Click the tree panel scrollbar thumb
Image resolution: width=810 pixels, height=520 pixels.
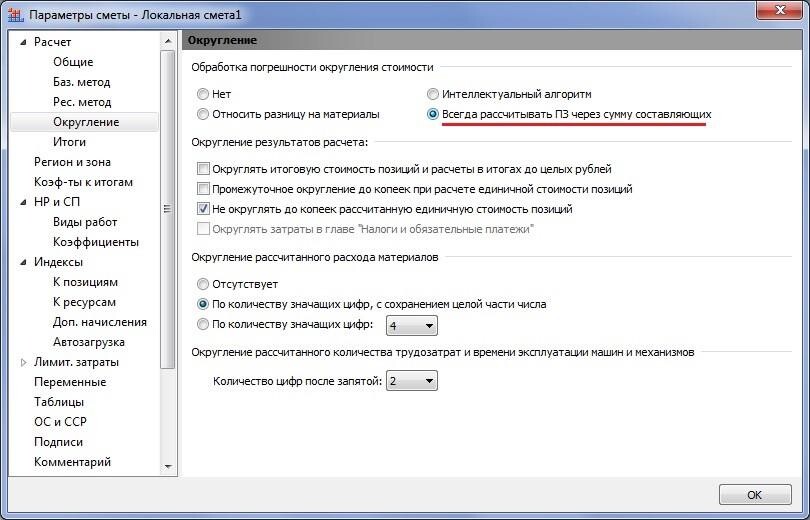(167, 209)
